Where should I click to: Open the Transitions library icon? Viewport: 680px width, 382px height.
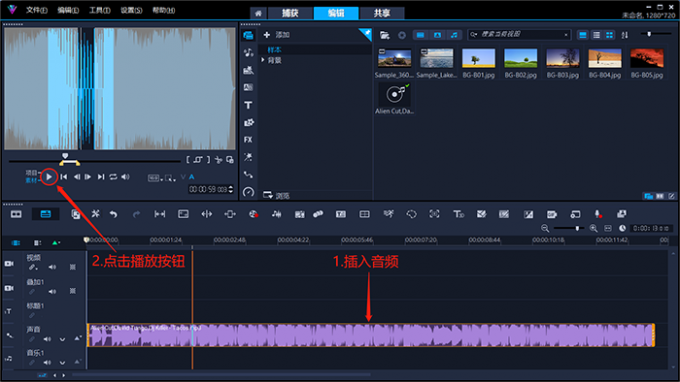(248, 87)
